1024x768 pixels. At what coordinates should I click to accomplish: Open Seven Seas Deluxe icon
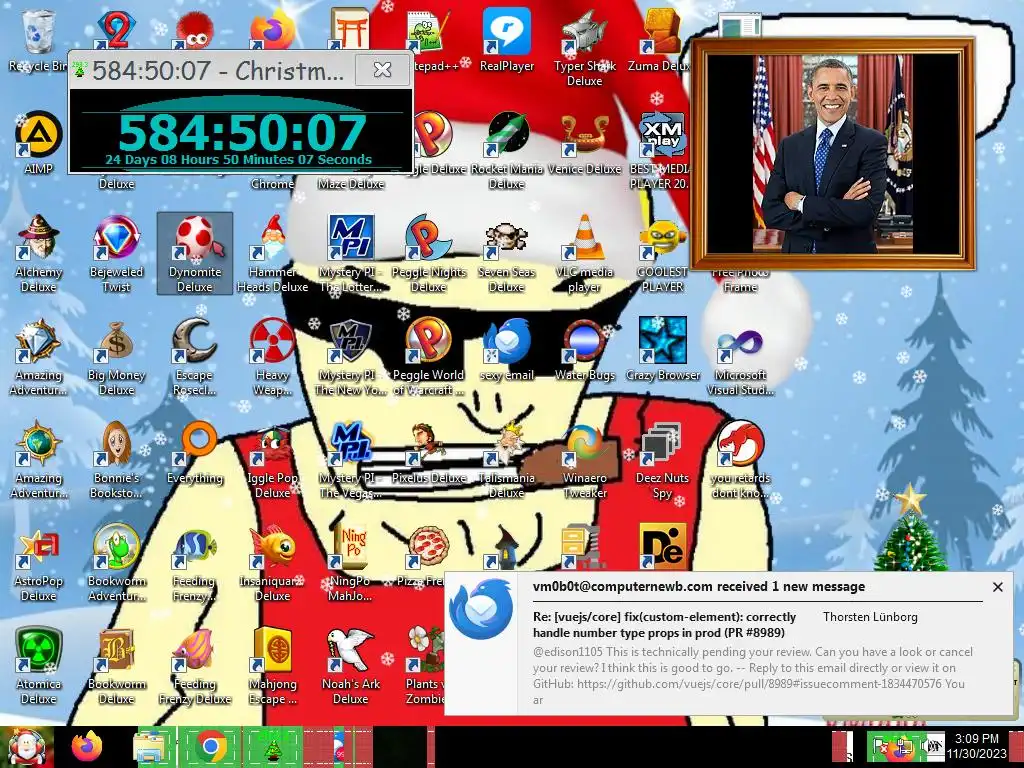506,255
